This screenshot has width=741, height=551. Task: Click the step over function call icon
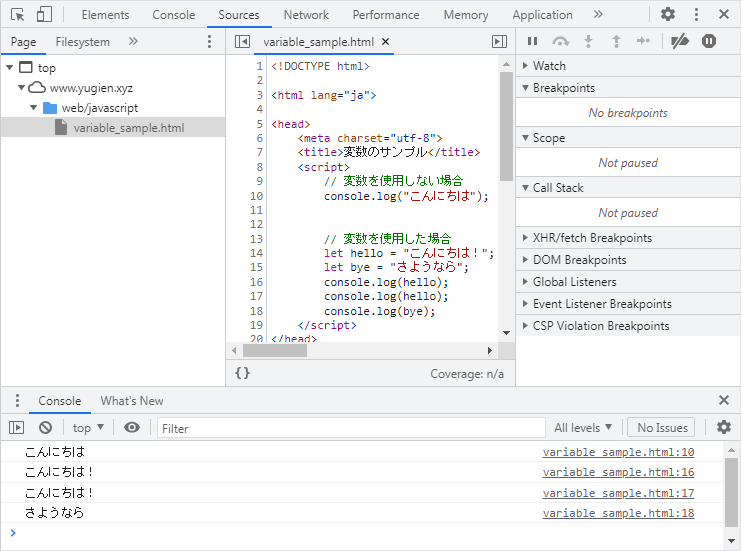[560, 42]
